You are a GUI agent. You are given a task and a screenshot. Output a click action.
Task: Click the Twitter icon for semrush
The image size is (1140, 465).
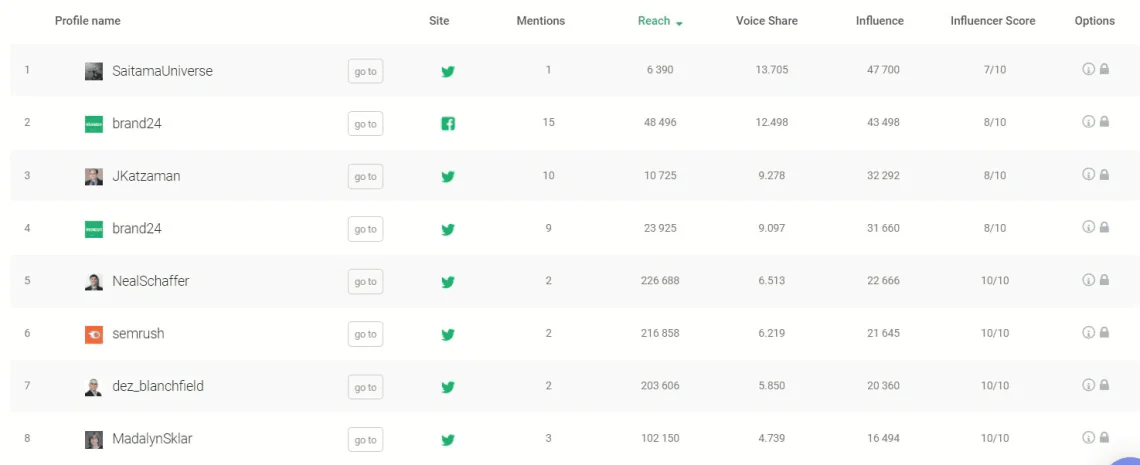click(x=448, y=334)
